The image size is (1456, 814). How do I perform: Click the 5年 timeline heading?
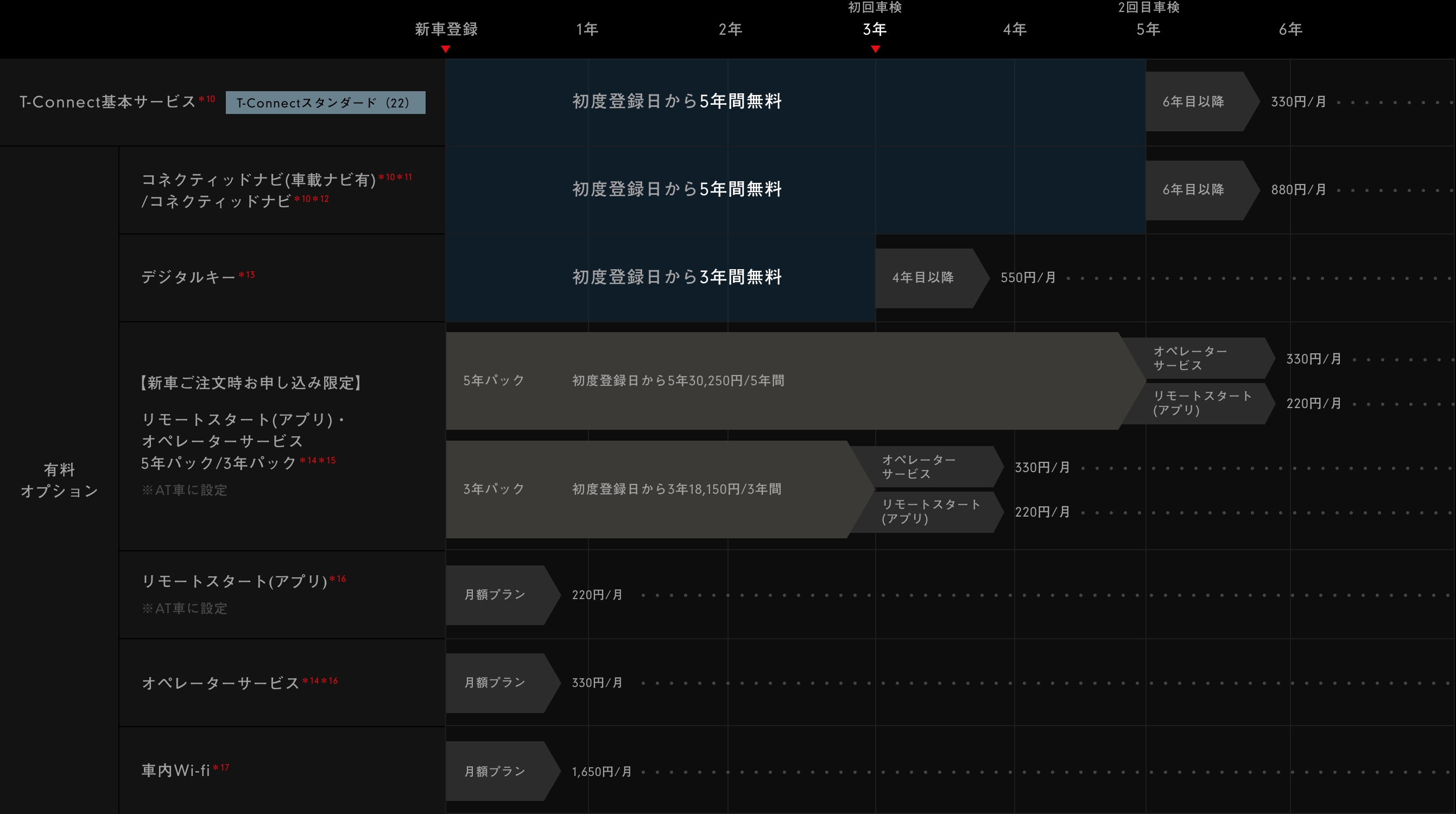pyautogui.click(x=1149, y=29)
